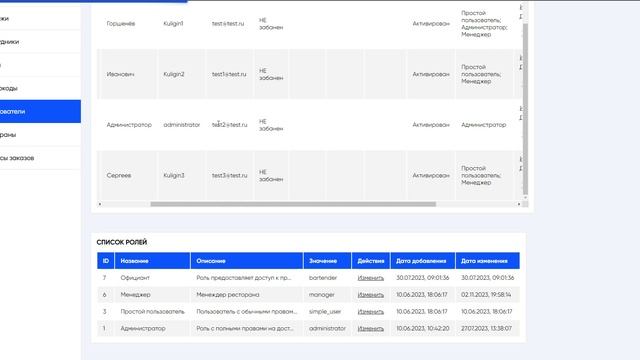Click description starting 'Роль с полными правами'
The width and height of the screenshot is (640, 360).
point(245,329)
